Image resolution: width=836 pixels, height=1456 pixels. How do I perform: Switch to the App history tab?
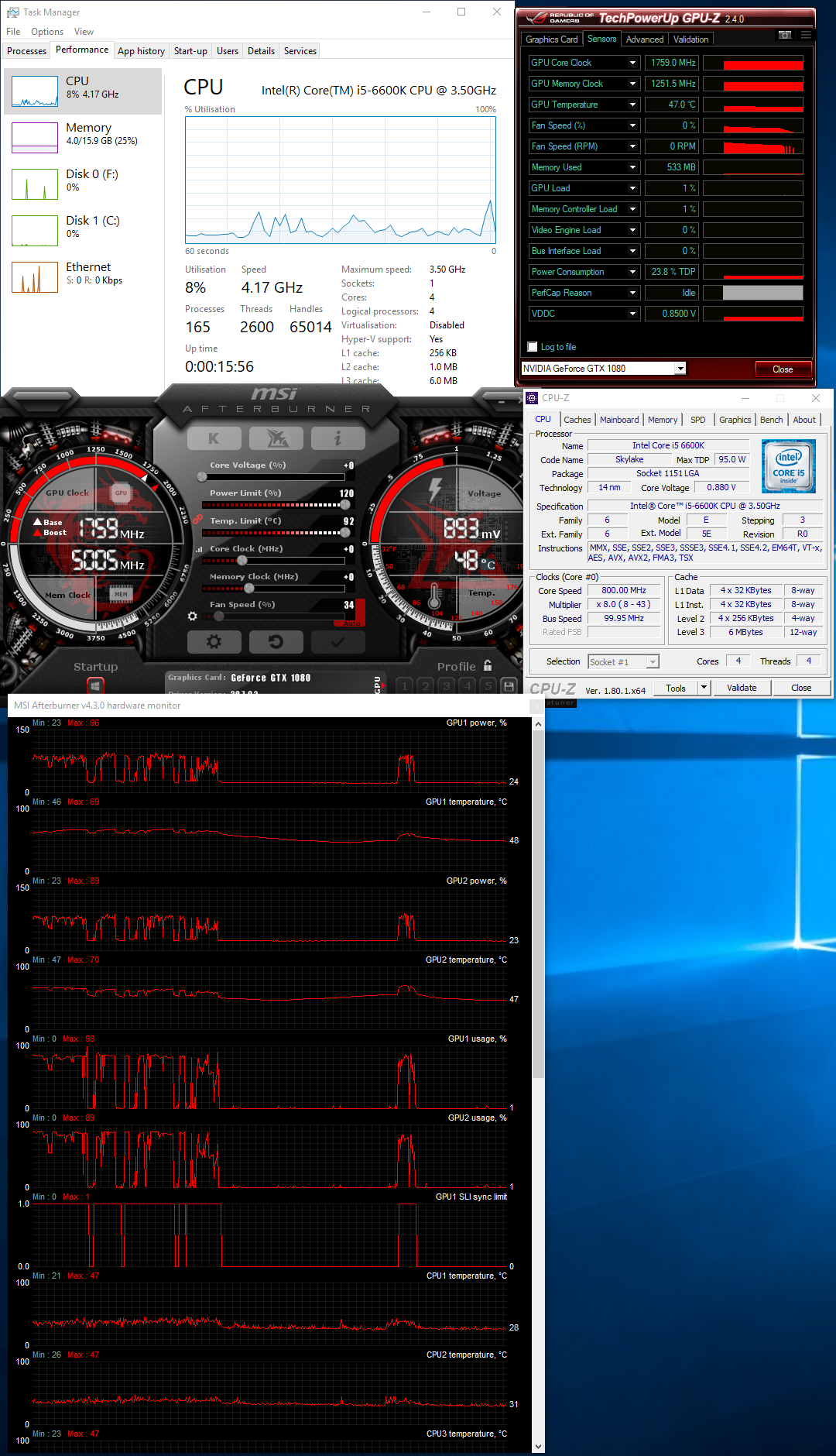pyautogui.click(x=141, y=51)
